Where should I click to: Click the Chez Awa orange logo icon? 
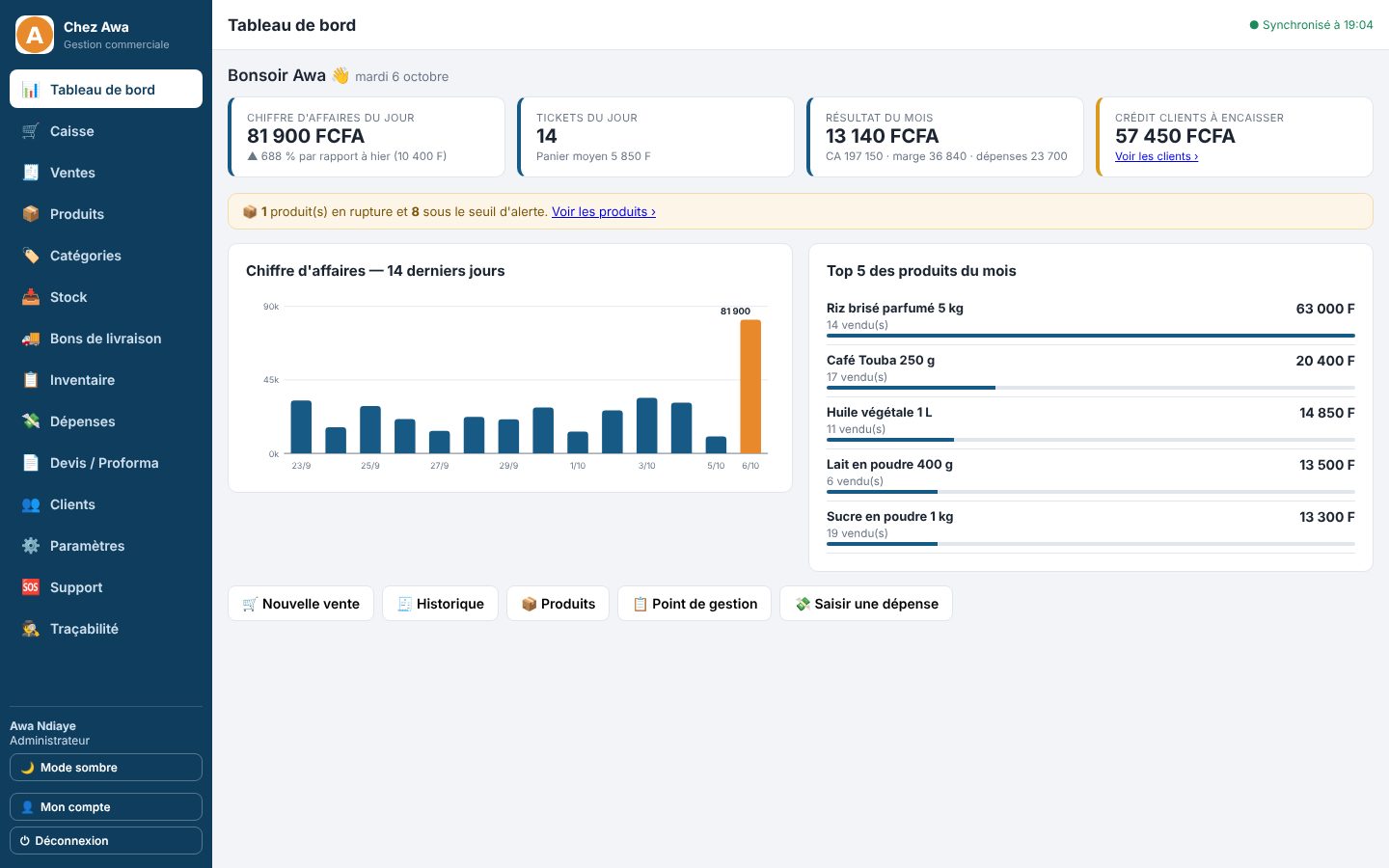point(35,35)
